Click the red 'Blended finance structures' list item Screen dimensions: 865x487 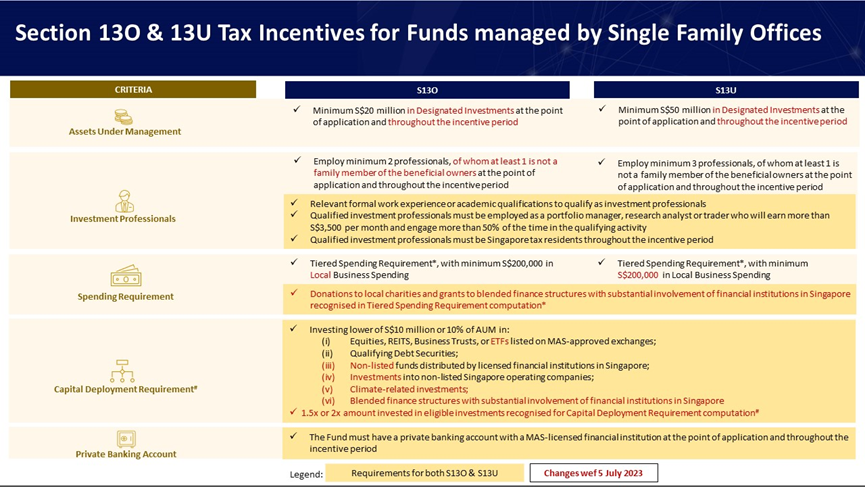pyautogui.click(x=537, y=401)
